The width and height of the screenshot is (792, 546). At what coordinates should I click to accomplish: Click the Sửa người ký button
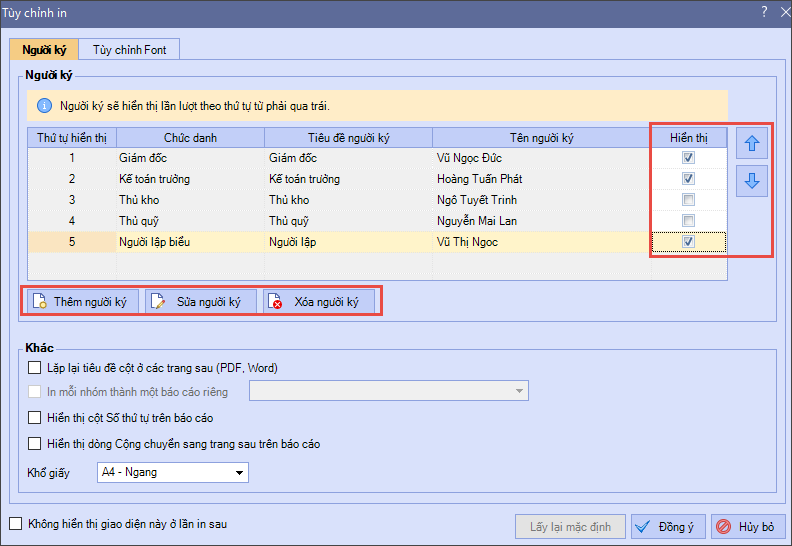(200, 301)
